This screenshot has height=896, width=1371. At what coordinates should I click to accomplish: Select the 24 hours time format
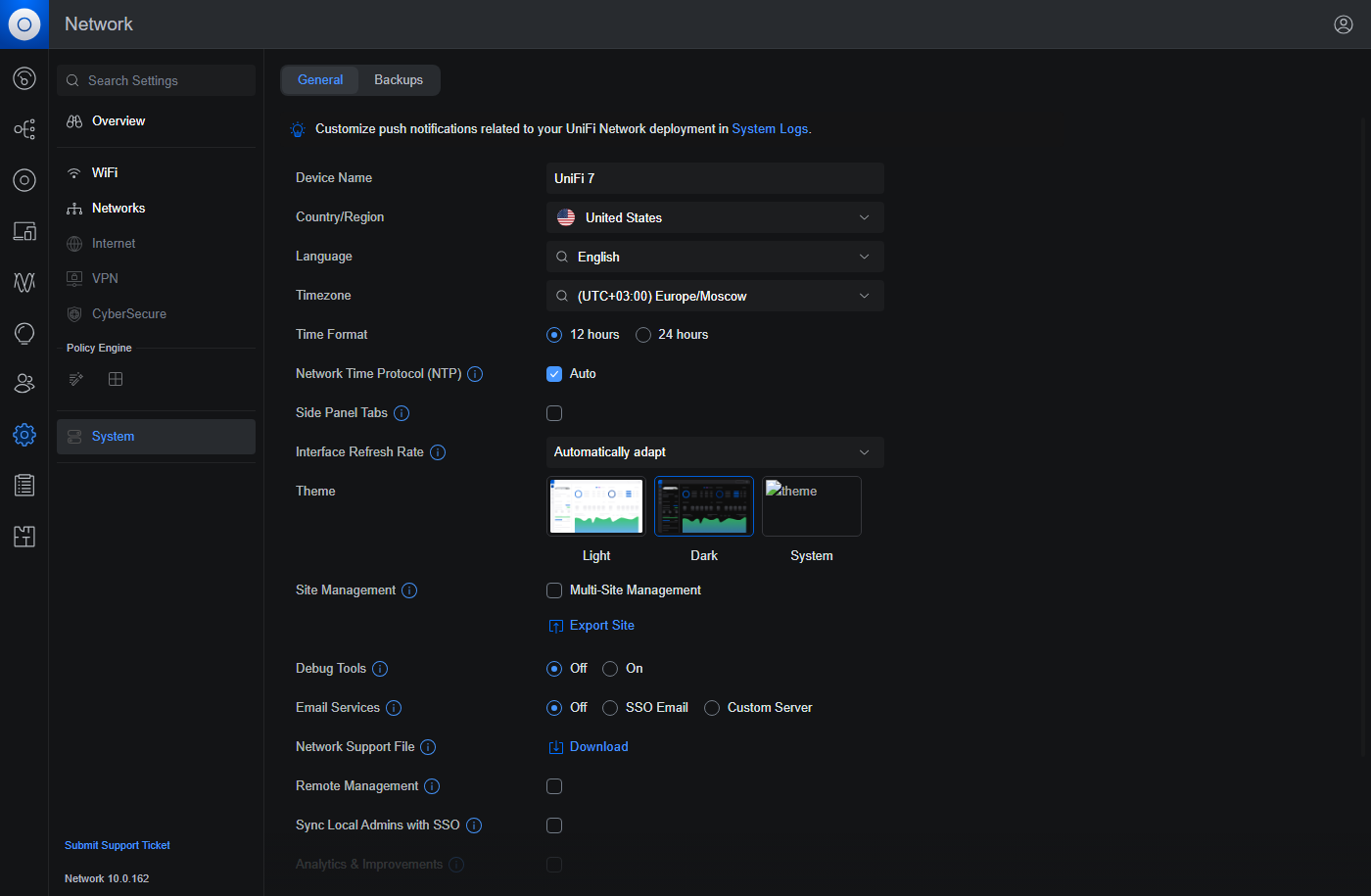[x=643, y=335]
